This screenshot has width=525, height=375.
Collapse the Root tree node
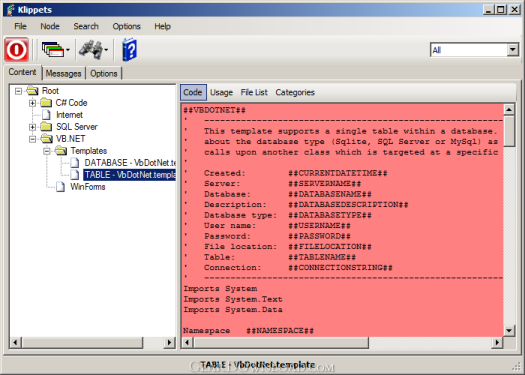[19, 91]
